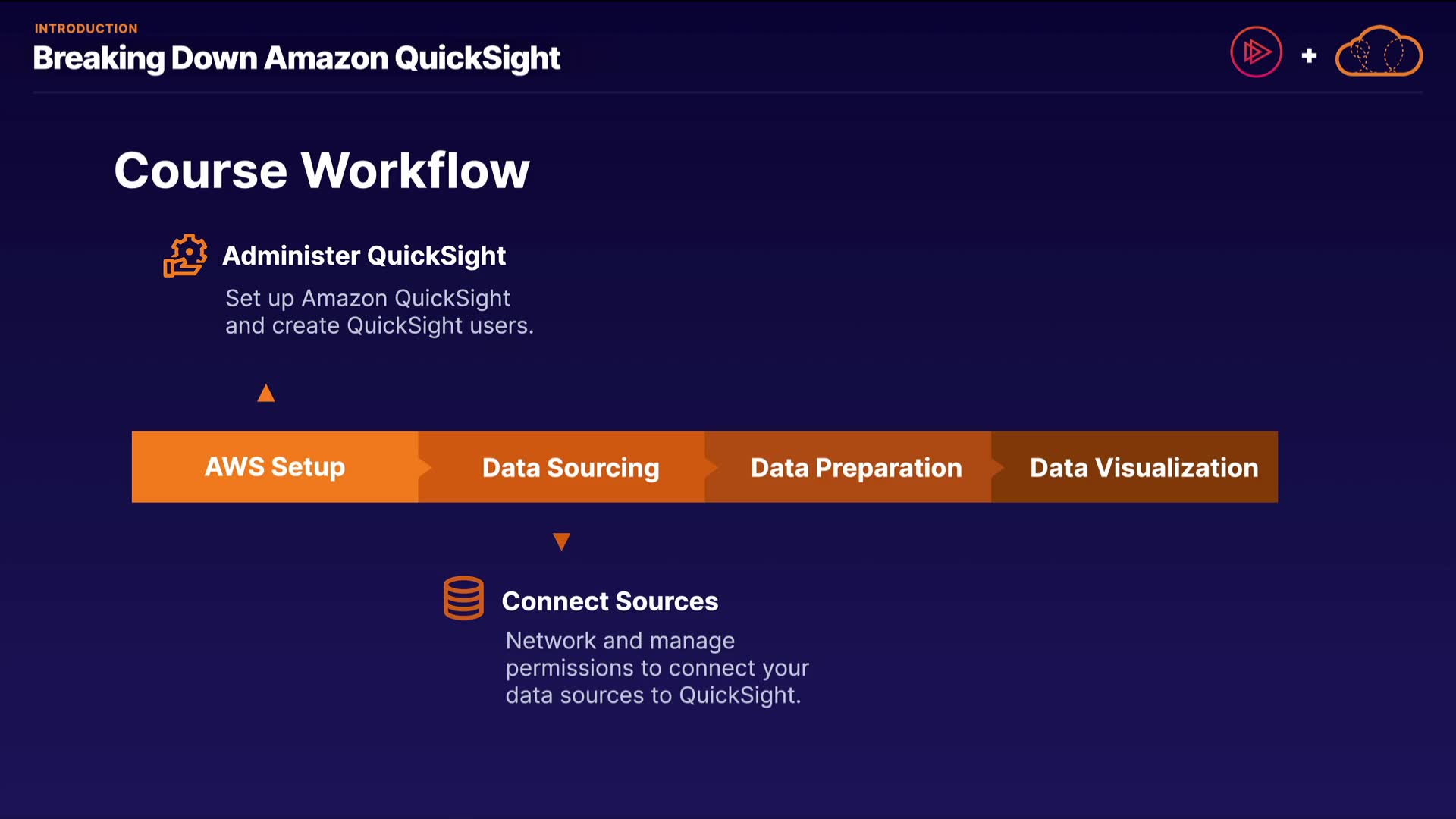Viewport: 1456px width, 819px height.
Task: Click the orange cloud logo icon
Action: pyautogui.click(x=1378, y=52)
